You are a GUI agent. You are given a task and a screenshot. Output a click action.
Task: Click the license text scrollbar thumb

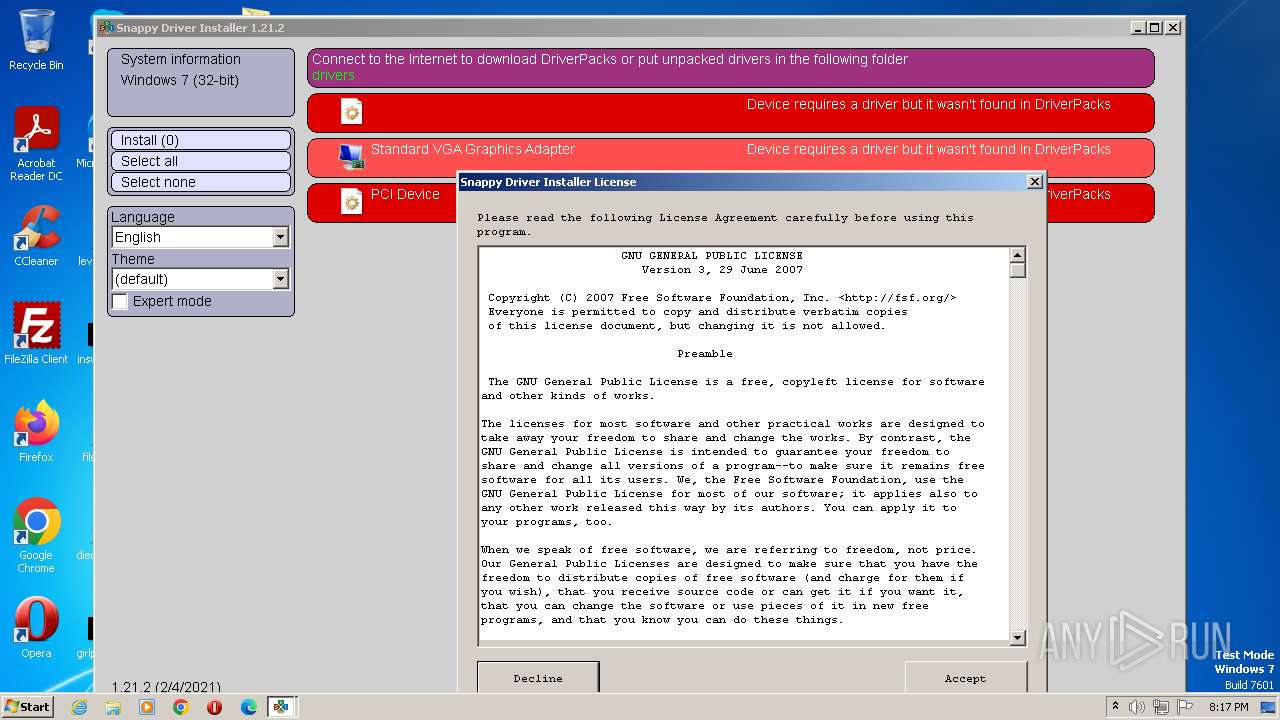click(1018, 270)
